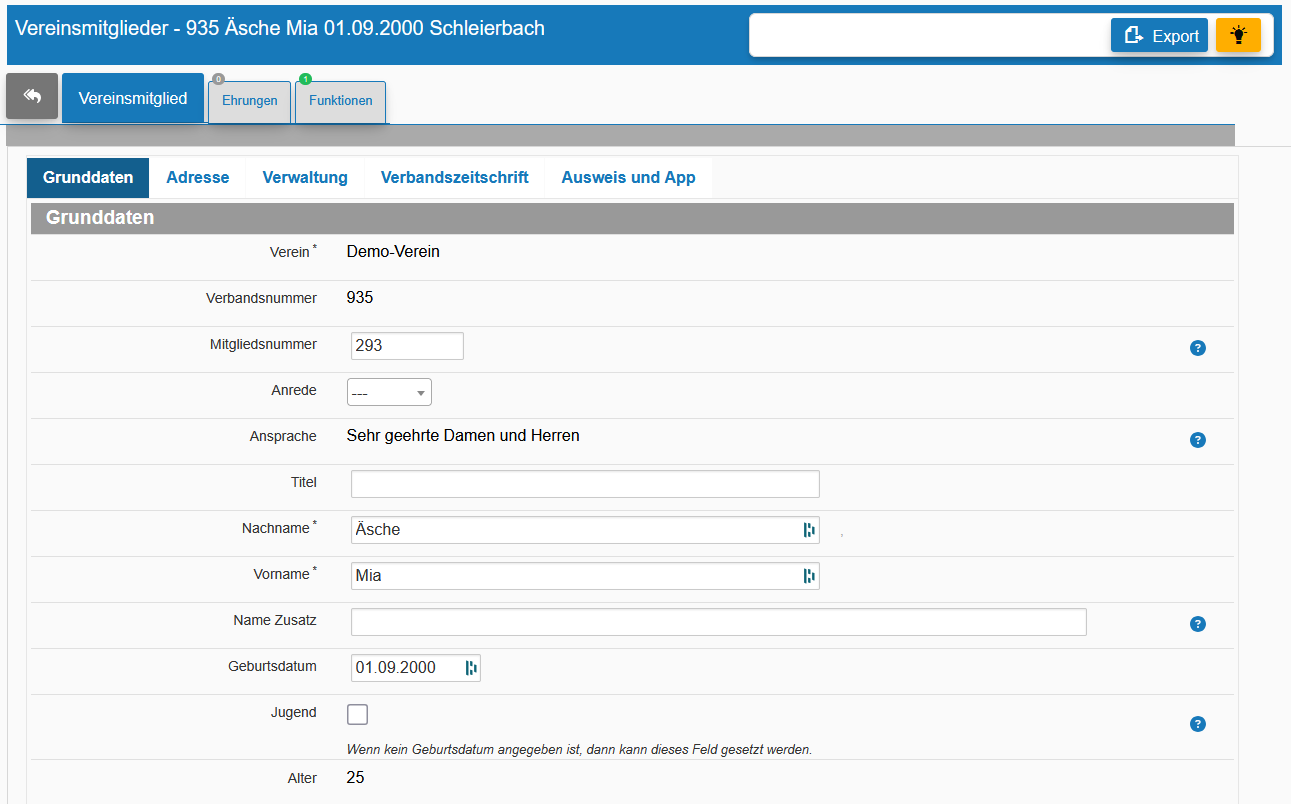
Task: Open help for Ansprache row
Action: pos(1198,440)
